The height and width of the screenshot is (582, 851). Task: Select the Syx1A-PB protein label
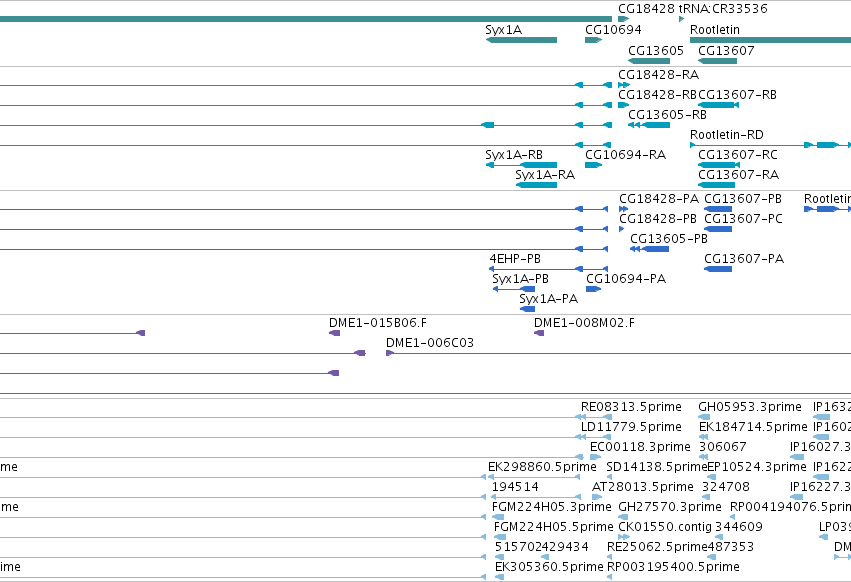[x=520, y=279]
